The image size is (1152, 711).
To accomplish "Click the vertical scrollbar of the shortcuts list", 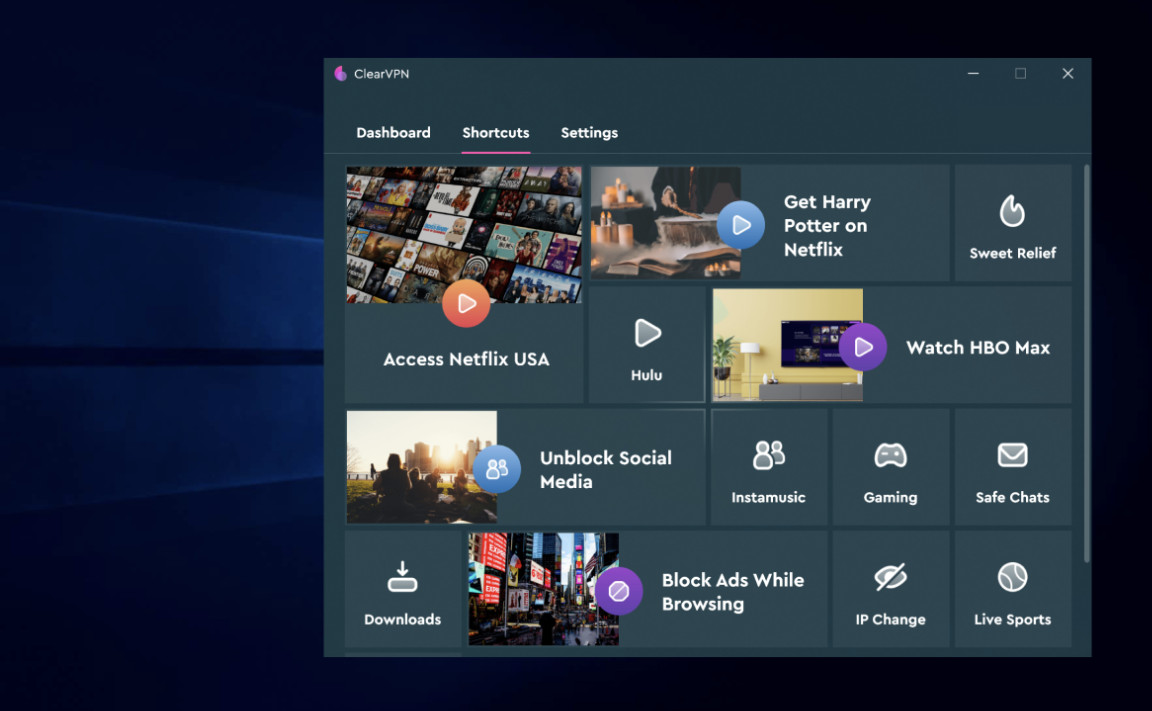I will point(1087,364).
